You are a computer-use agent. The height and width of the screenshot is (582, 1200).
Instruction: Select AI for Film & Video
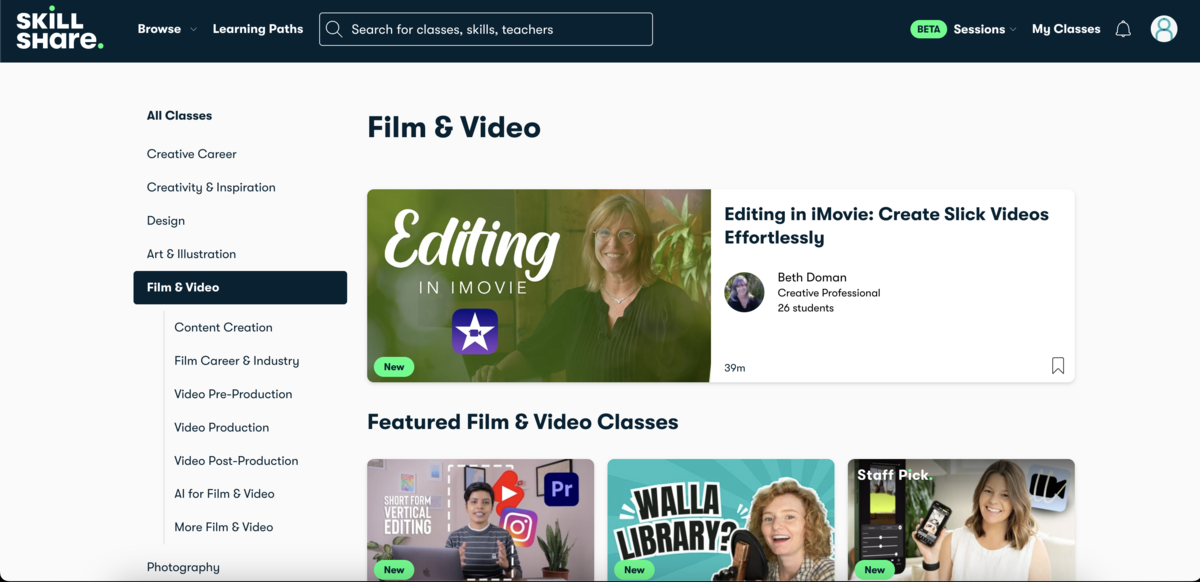click(224, 493)
